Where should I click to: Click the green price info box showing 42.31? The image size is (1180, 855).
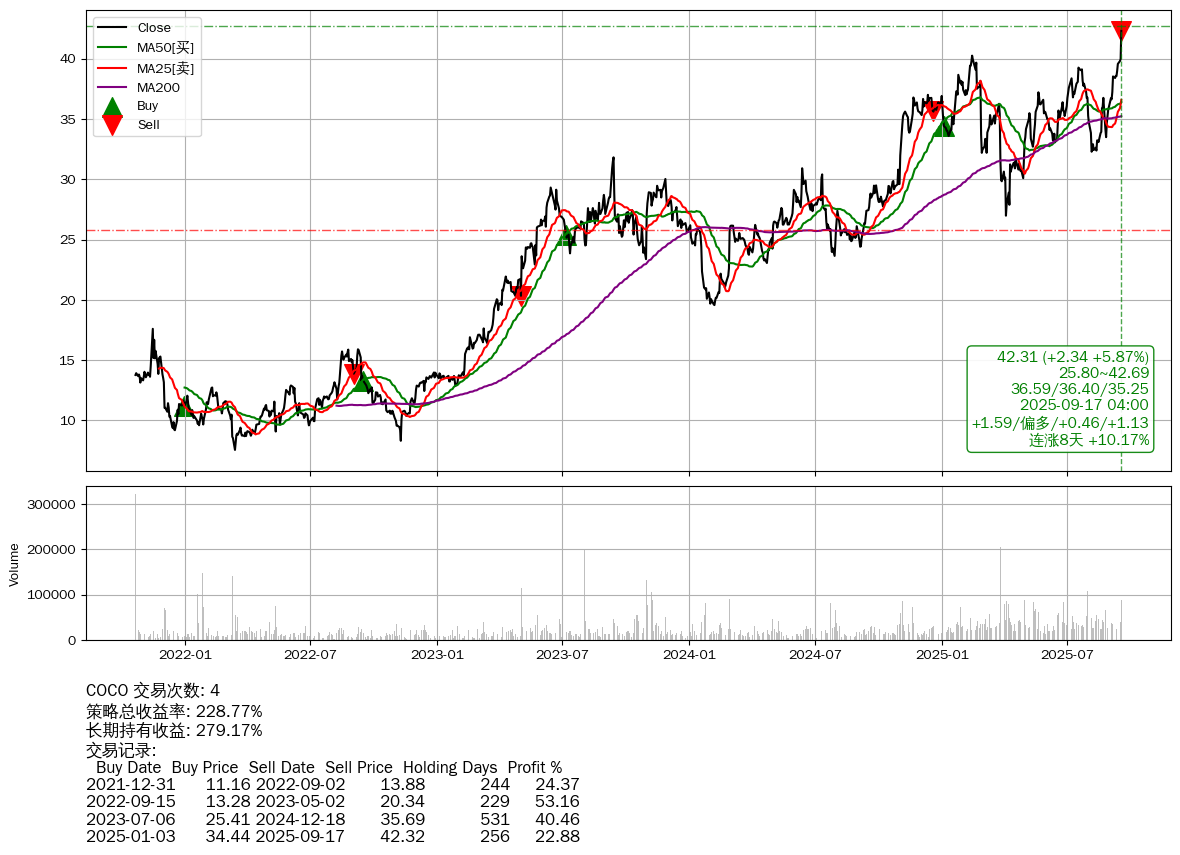click(1060, 399)
